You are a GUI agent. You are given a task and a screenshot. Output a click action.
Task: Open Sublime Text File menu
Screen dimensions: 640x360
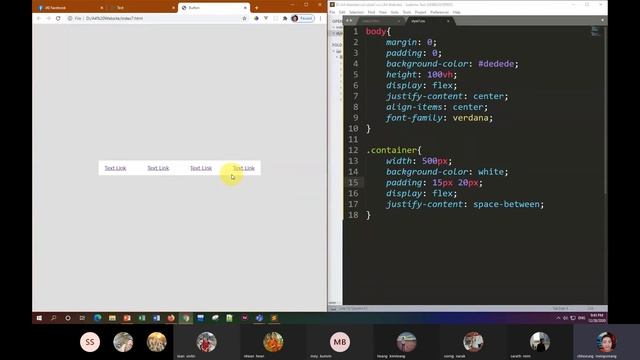(x=332, y=12)
